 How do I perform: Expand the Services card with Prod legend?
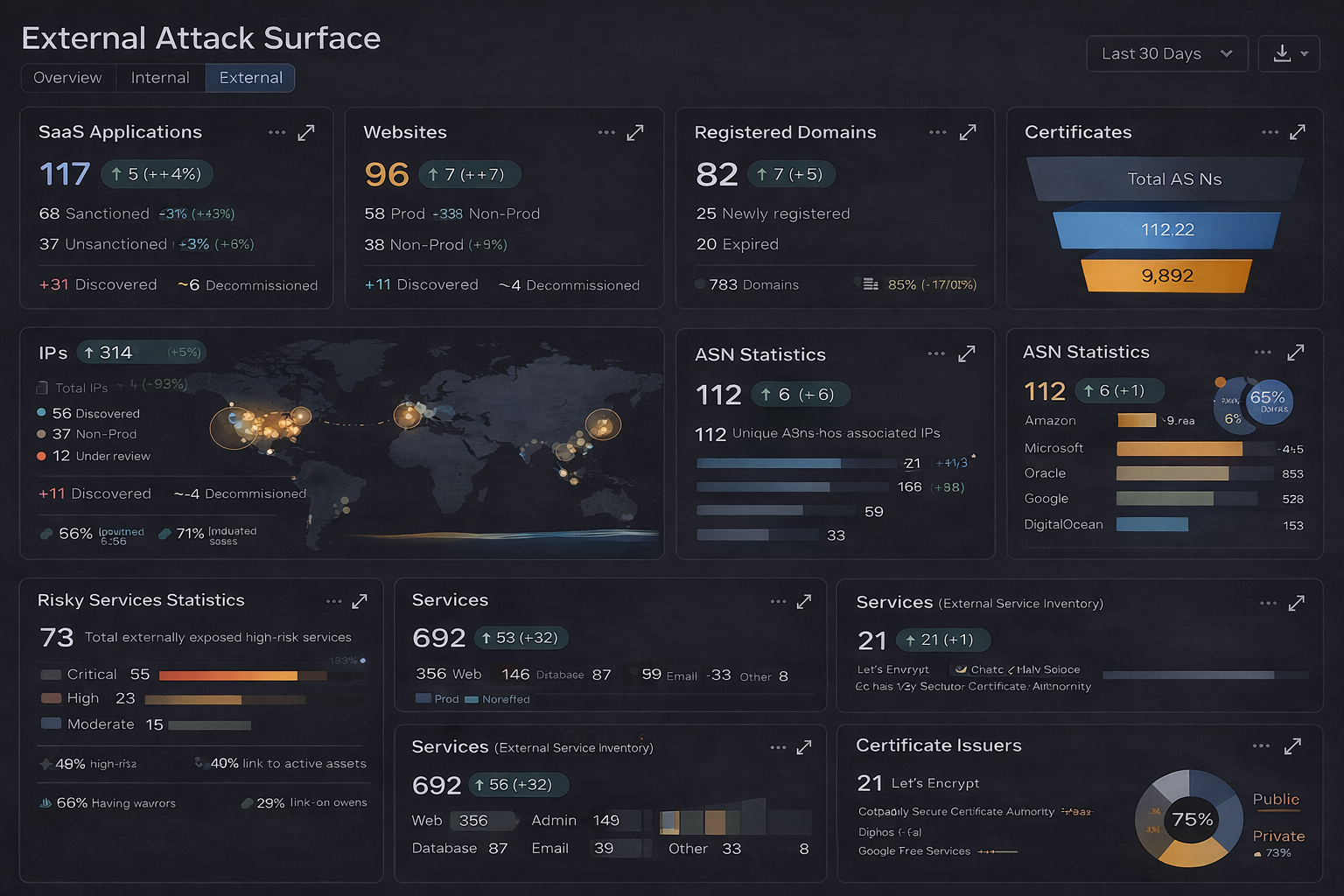[x=804, y=602]
